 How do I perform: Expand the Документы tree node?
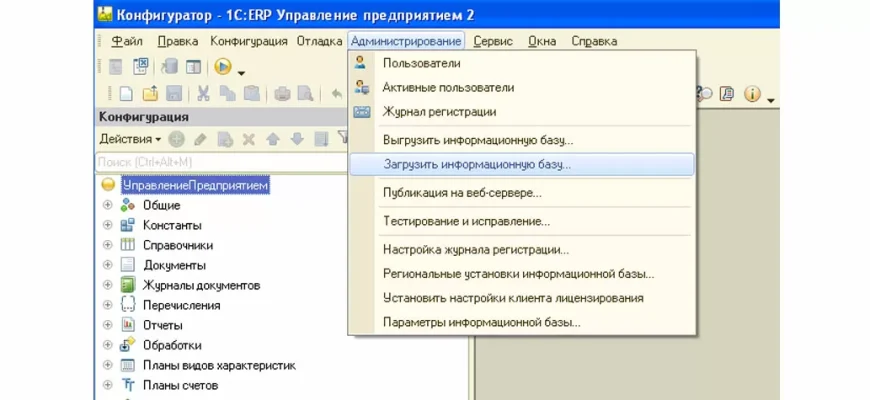pyautogui.click(x=108, y=265)
